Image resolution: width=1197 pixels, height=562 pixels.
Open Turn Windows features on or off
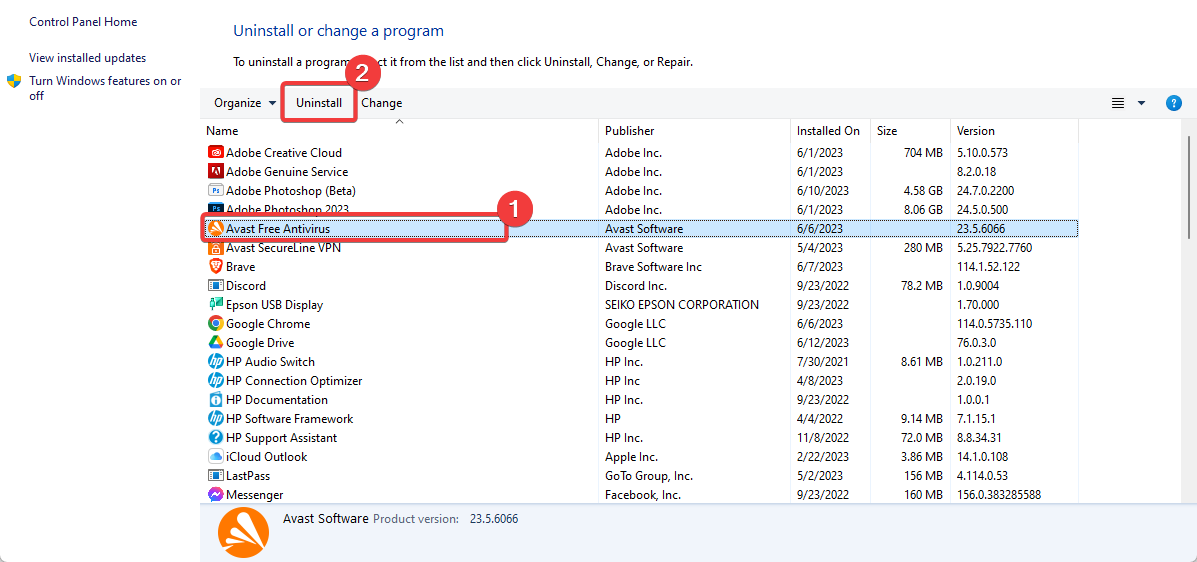tap(105, 89)
